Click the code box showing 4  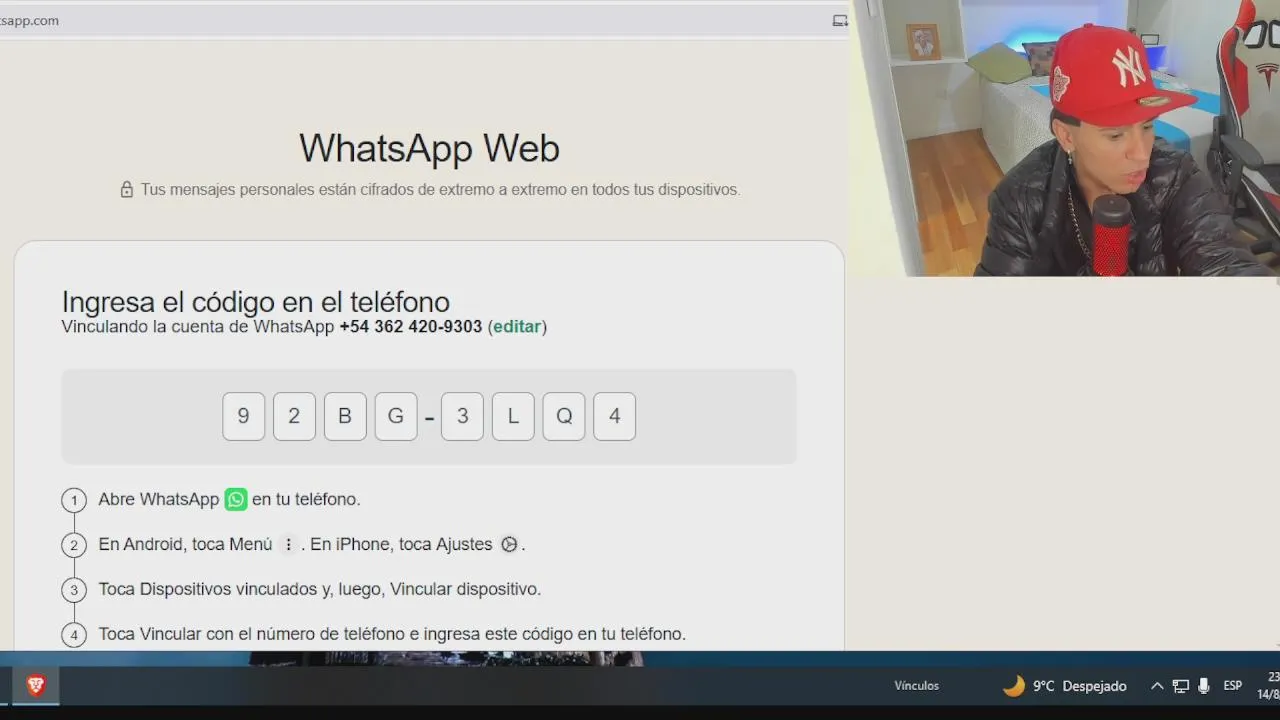615,416
